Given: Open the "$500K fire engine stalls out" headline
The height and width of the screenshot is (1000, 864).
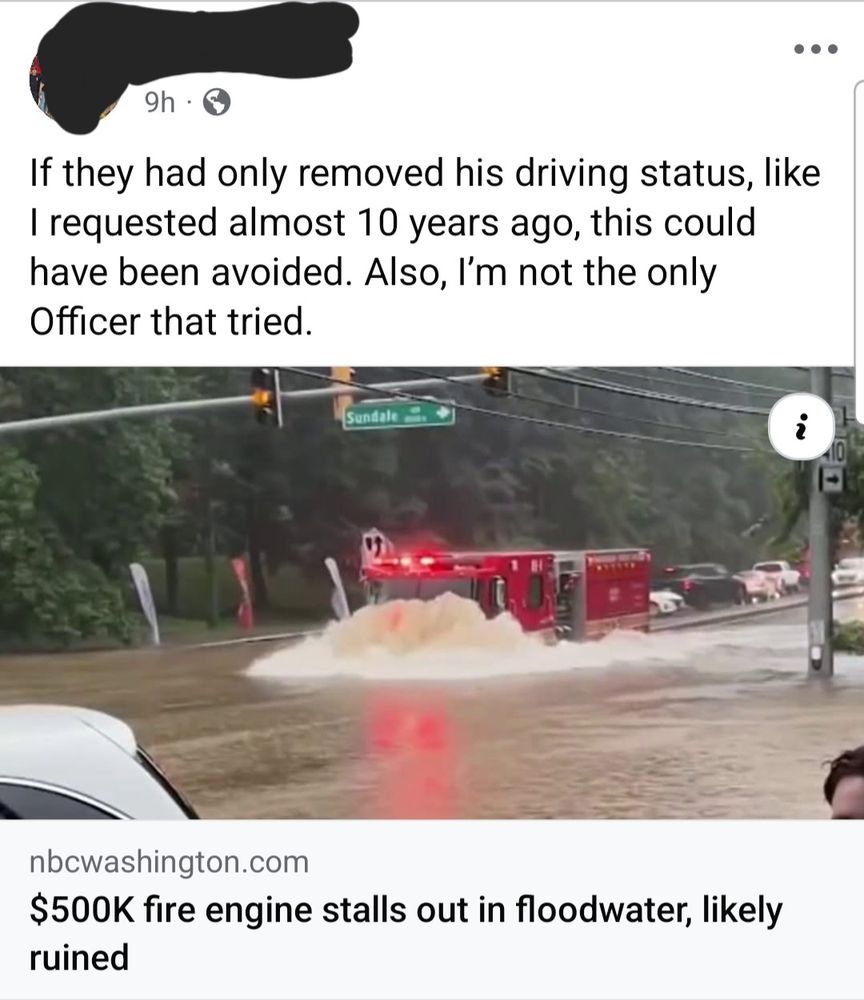Looking at the screenshot, I should [406, 933].
